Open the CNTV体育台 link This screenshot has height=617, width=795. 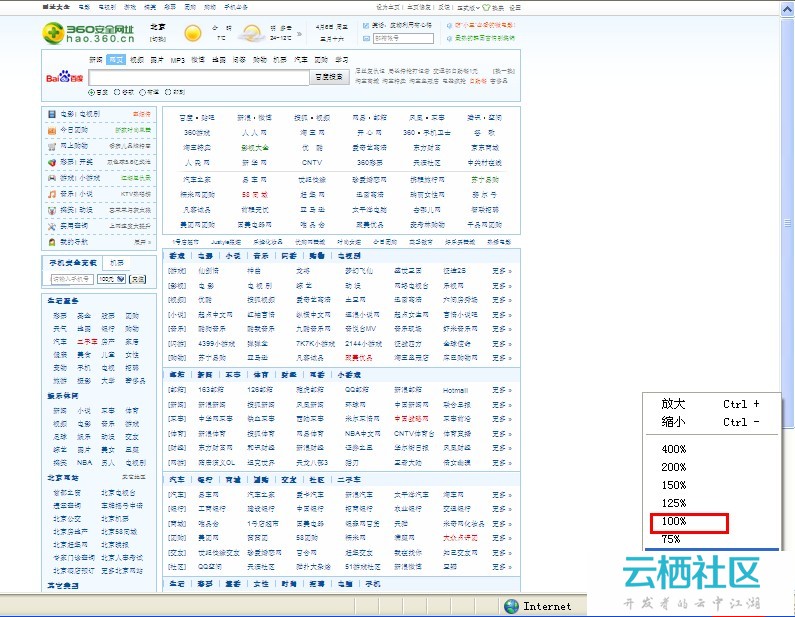click(414, 434)
